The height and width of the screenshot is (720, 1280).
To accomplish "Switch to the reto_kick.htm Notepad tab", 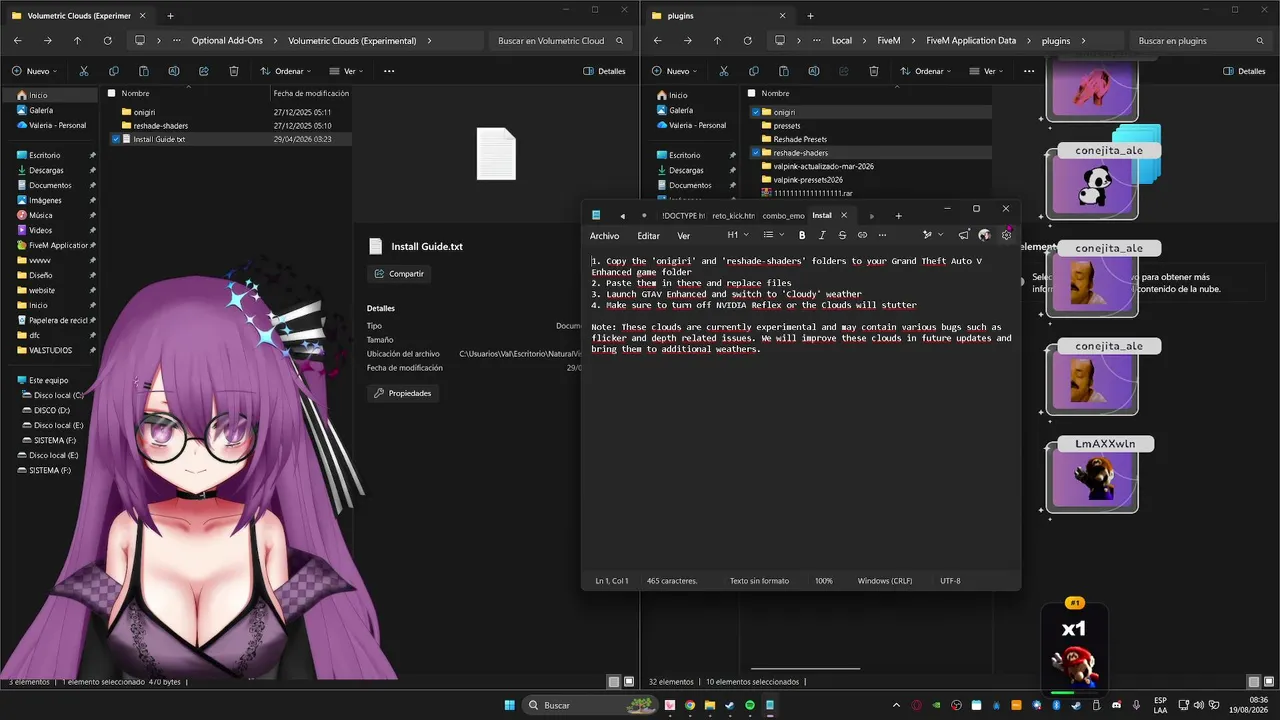I will point(733,215).
